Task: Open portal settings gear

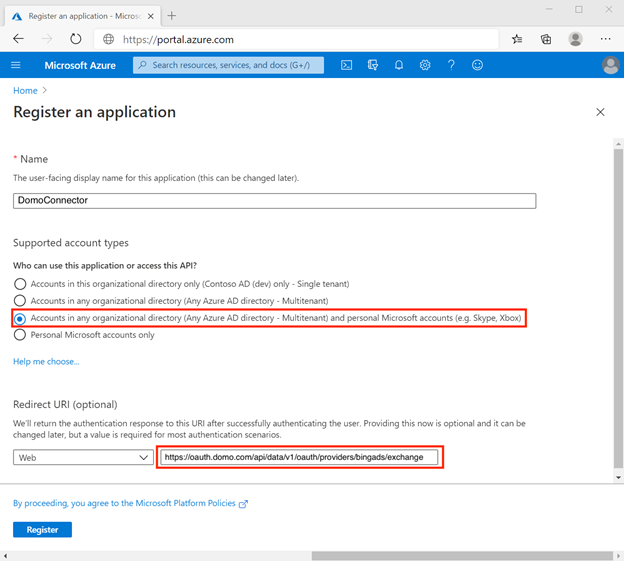Action: point(425,65)
